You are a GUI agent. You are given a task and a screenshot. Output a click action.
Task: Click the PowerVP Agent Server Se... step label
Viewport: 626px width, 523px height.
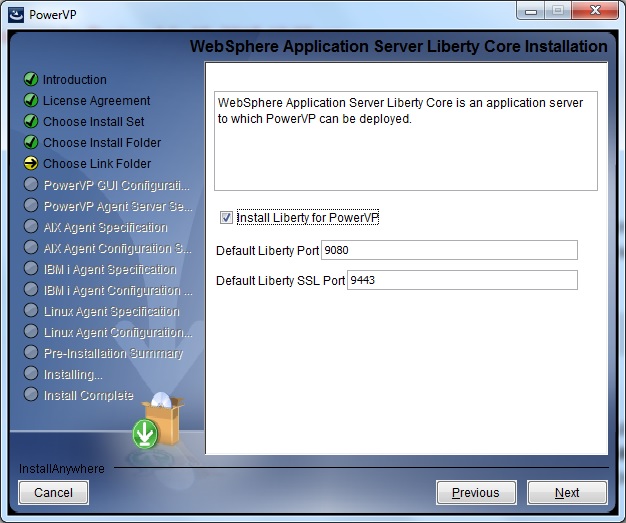118,206
